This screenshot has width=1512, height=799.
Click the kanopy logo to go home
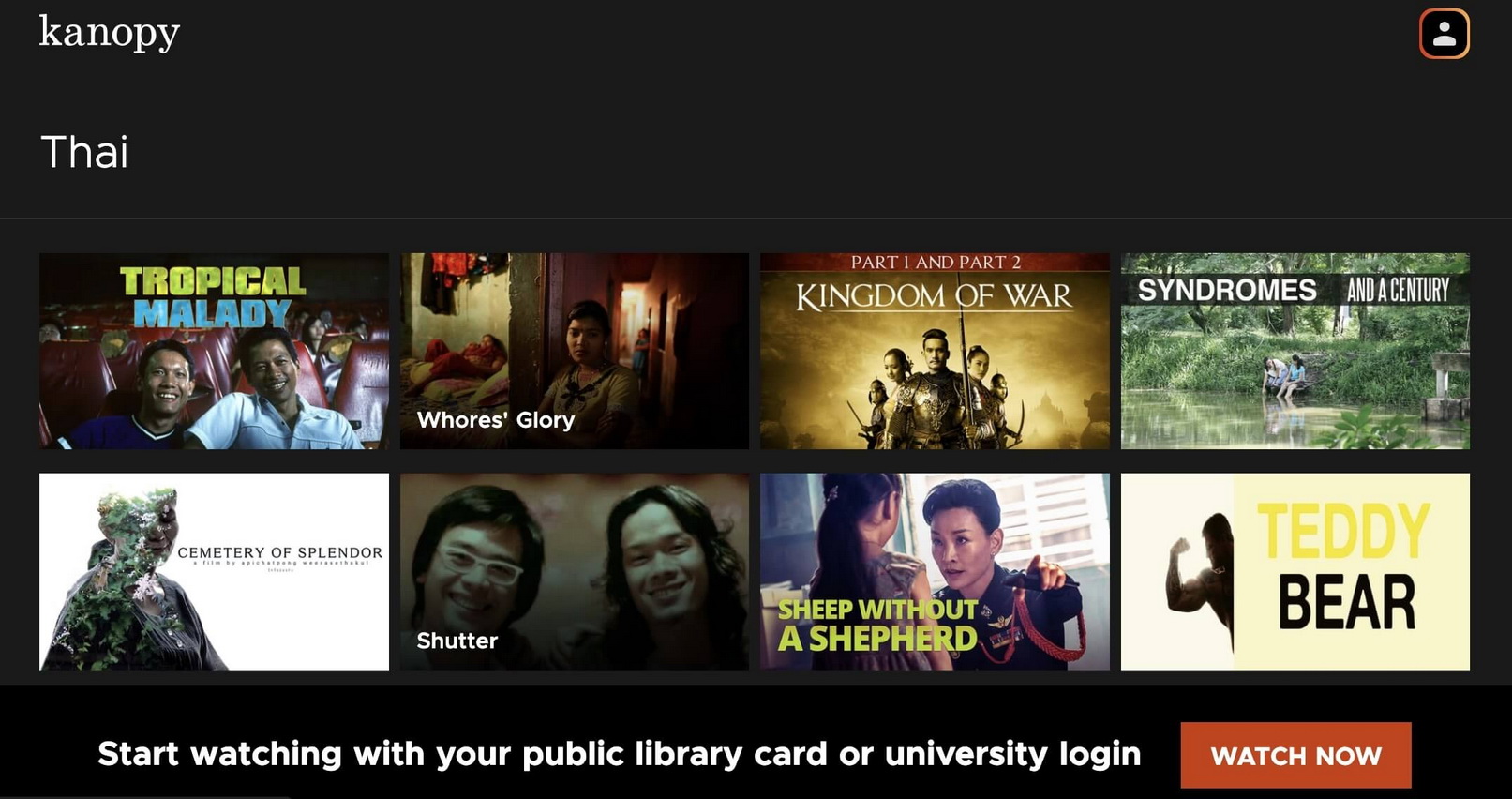pos(110,33)
